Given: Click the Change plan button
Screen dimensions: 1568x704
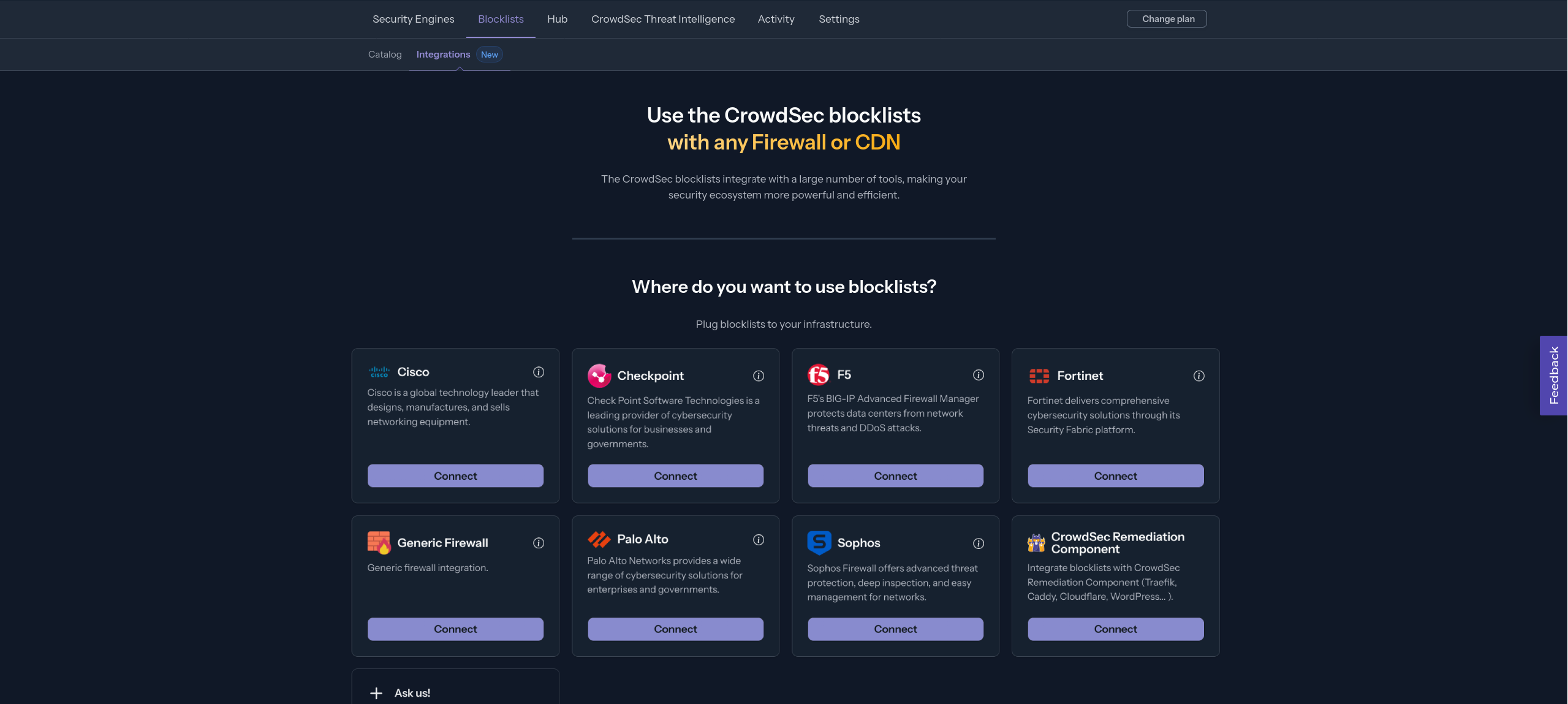Looking at the screenshot, I should 1165,18.
